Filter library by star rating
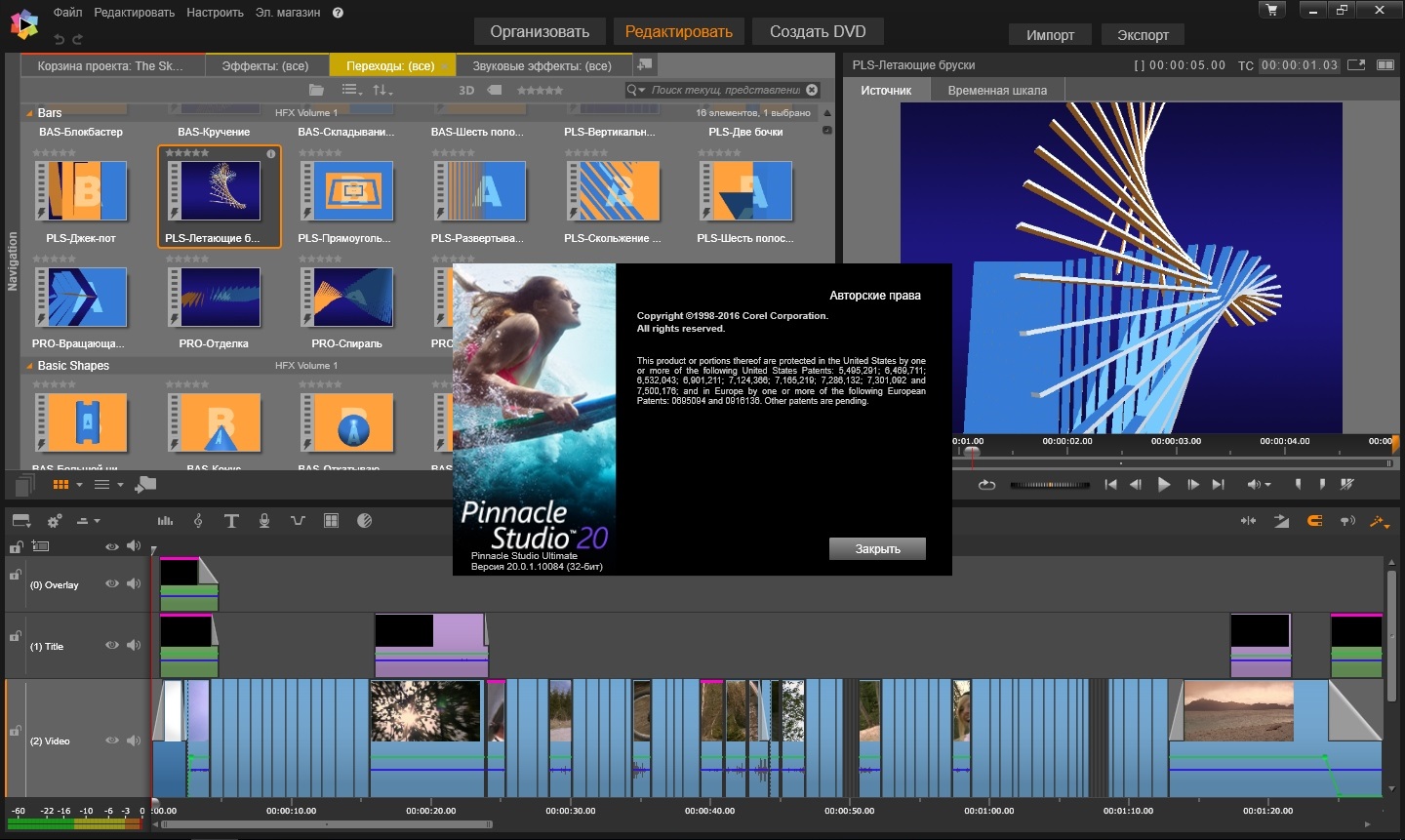Viewport: 1405px width, 840px height. pos(540,90)
